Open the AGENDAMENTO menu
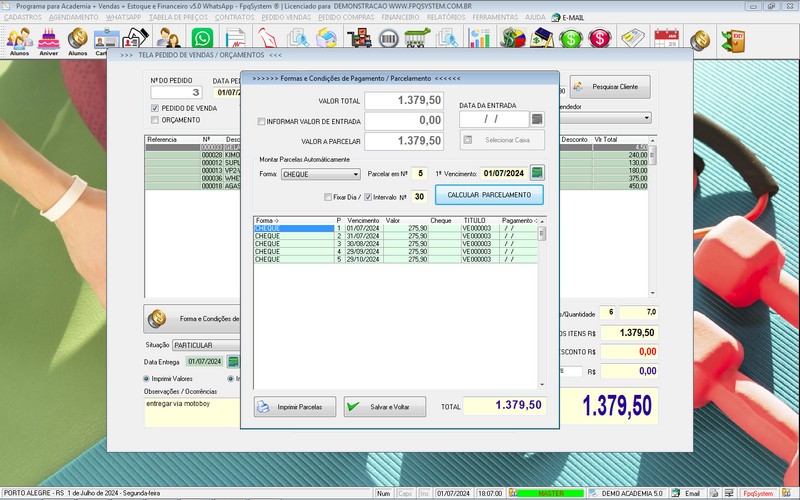The image size is (800, 500). pos(73,17)
